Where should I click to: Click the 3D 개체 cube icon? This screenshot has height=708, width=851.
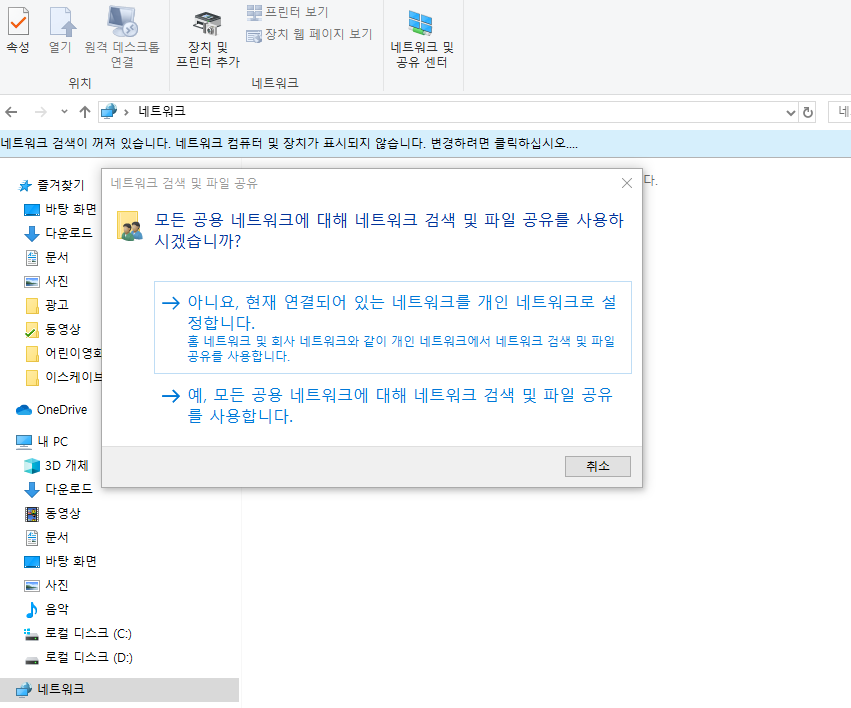point(32,465)
